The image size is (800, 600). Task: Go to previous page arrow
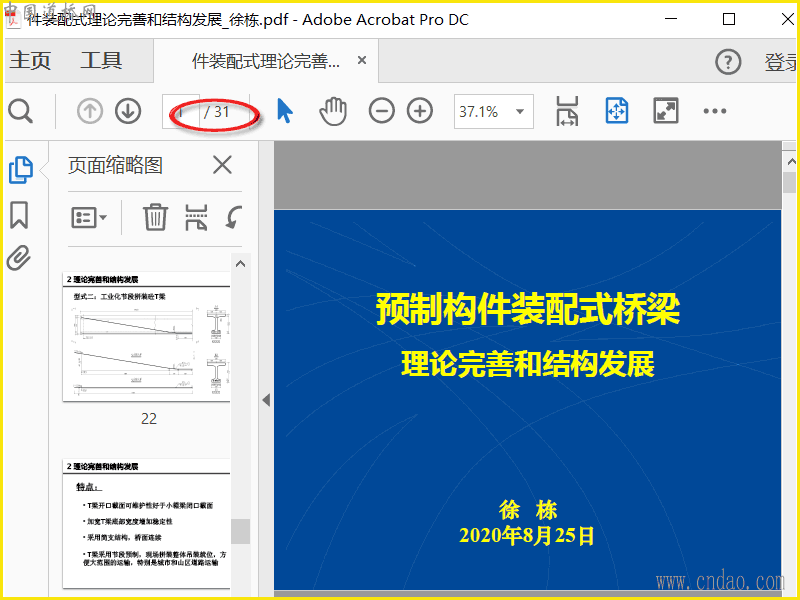click(90, 111)
